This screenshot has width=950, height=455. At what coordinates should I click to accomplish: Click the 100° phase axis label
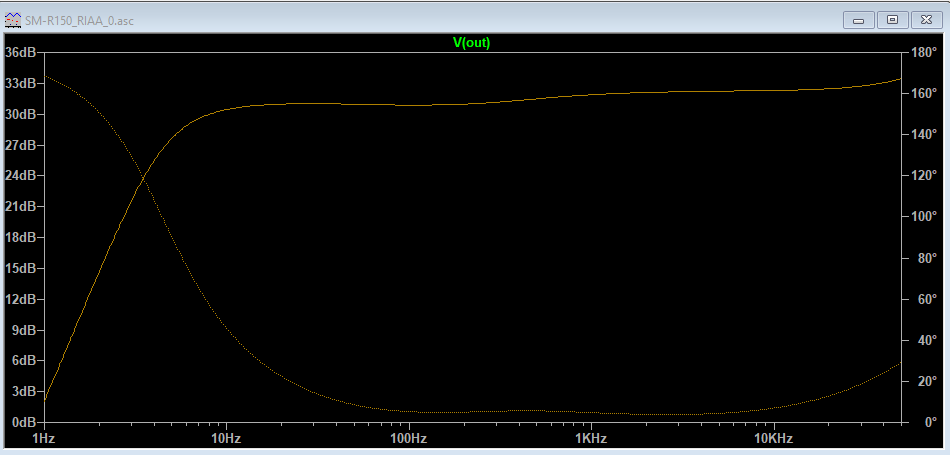point(924,216)
